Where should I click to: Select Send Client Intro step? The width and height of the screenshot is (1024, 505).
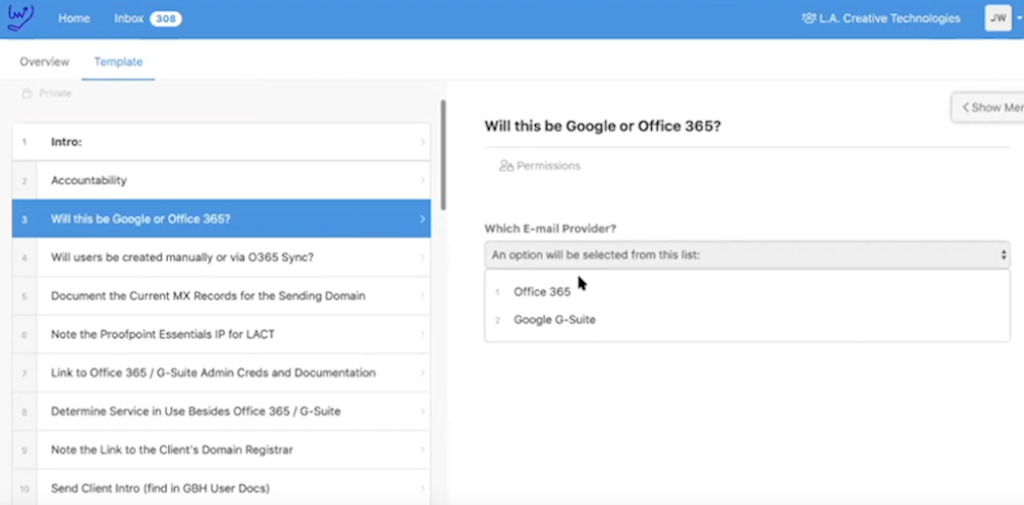[x=221, y=487]
